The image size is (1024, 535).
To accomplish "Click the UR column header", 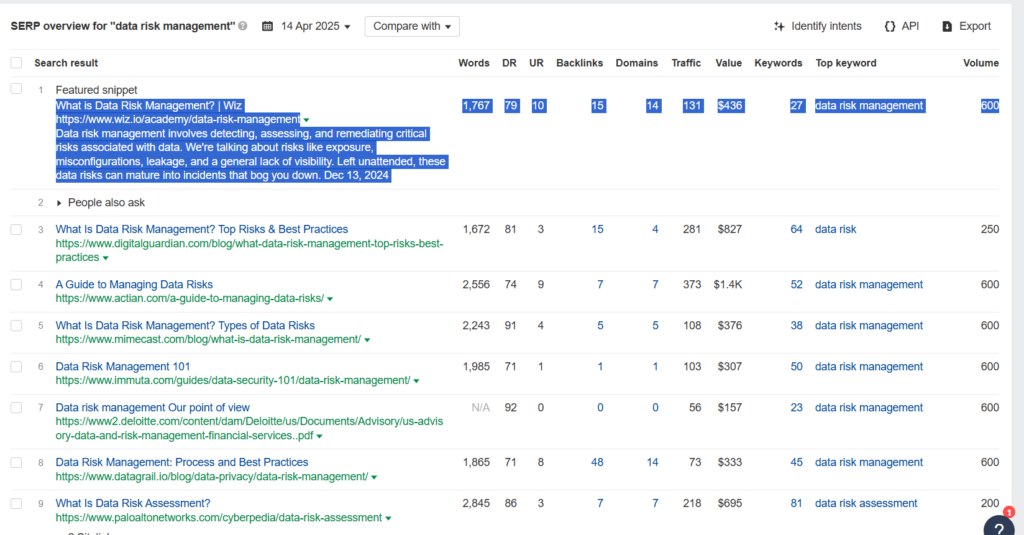I will pyautogui.click(x=536, y=63).
